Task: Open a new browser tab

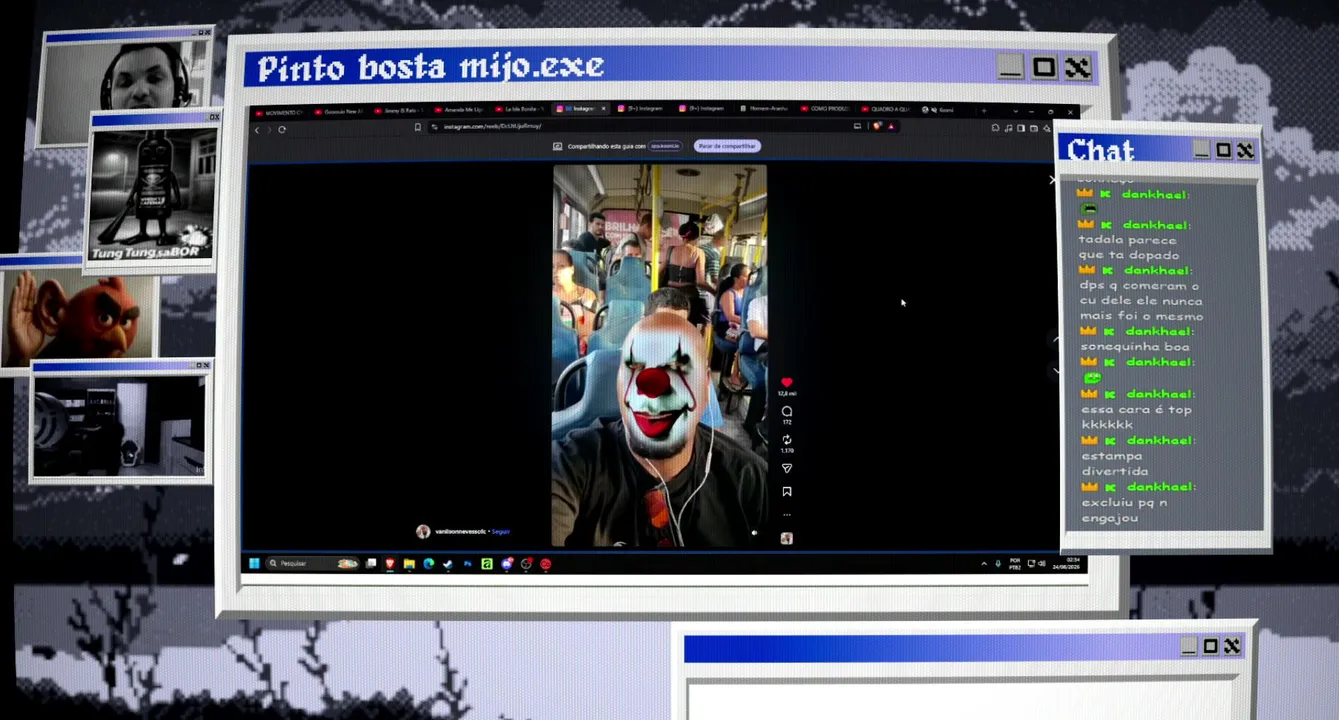Action: coord(983,110)
